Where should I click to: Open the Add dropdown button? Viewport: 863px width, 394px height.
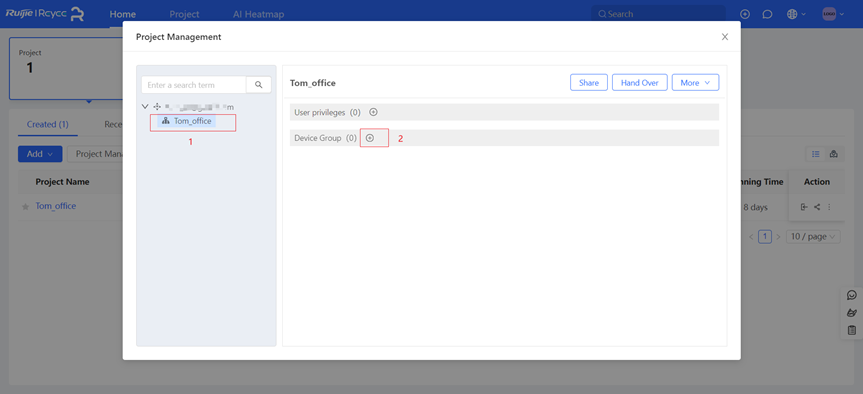[40, 154]
